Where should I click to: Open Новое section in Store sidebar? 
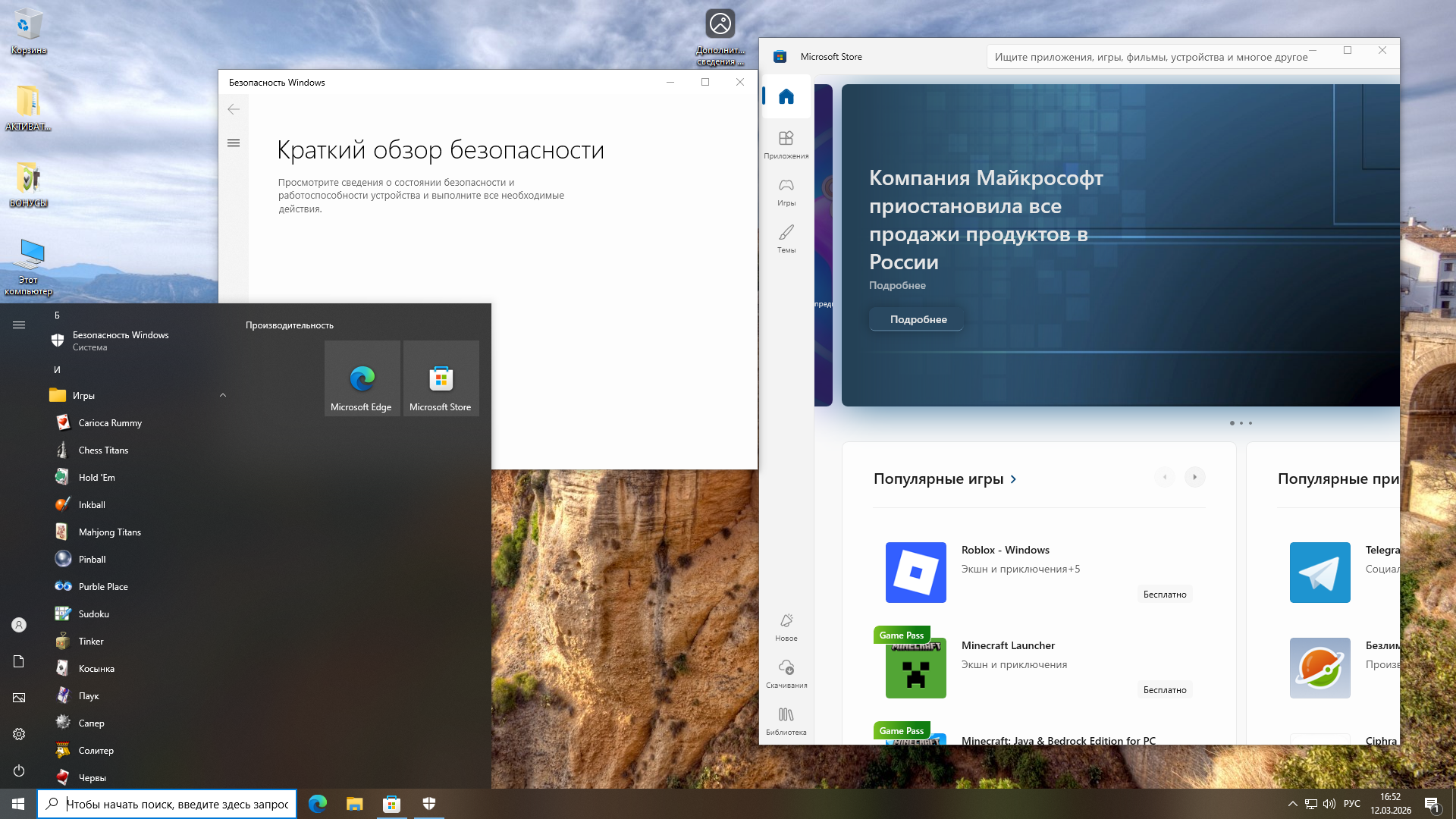786,626
